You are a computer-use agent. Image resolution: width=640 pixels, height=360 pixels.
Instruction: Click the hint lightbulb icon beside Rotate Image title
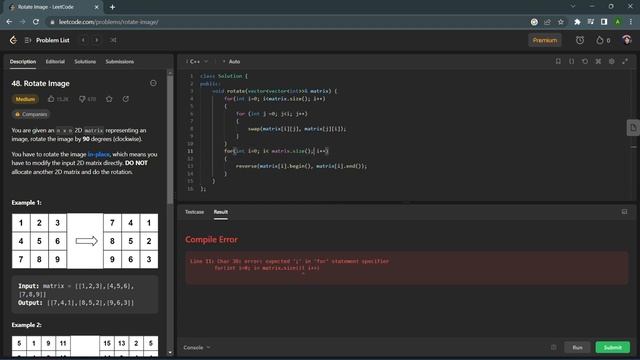pyautogui.click(x=153, y=83)
